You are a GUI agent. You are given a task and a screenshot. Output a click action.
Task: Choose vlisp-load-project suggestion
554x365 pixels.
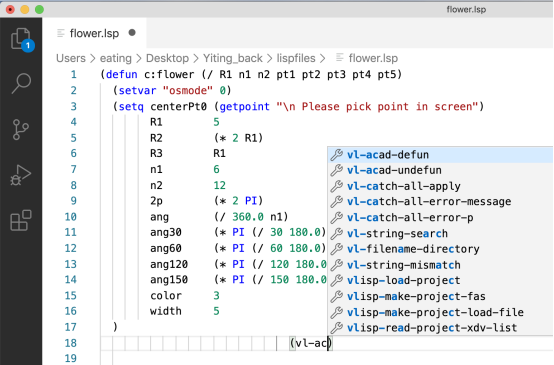tap(440, 281)
